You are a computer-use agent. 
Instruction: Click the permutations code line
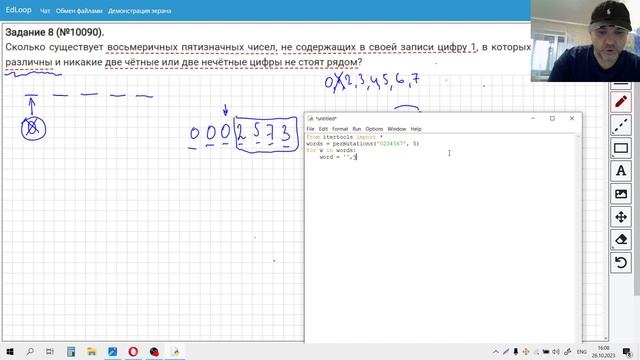362,144
